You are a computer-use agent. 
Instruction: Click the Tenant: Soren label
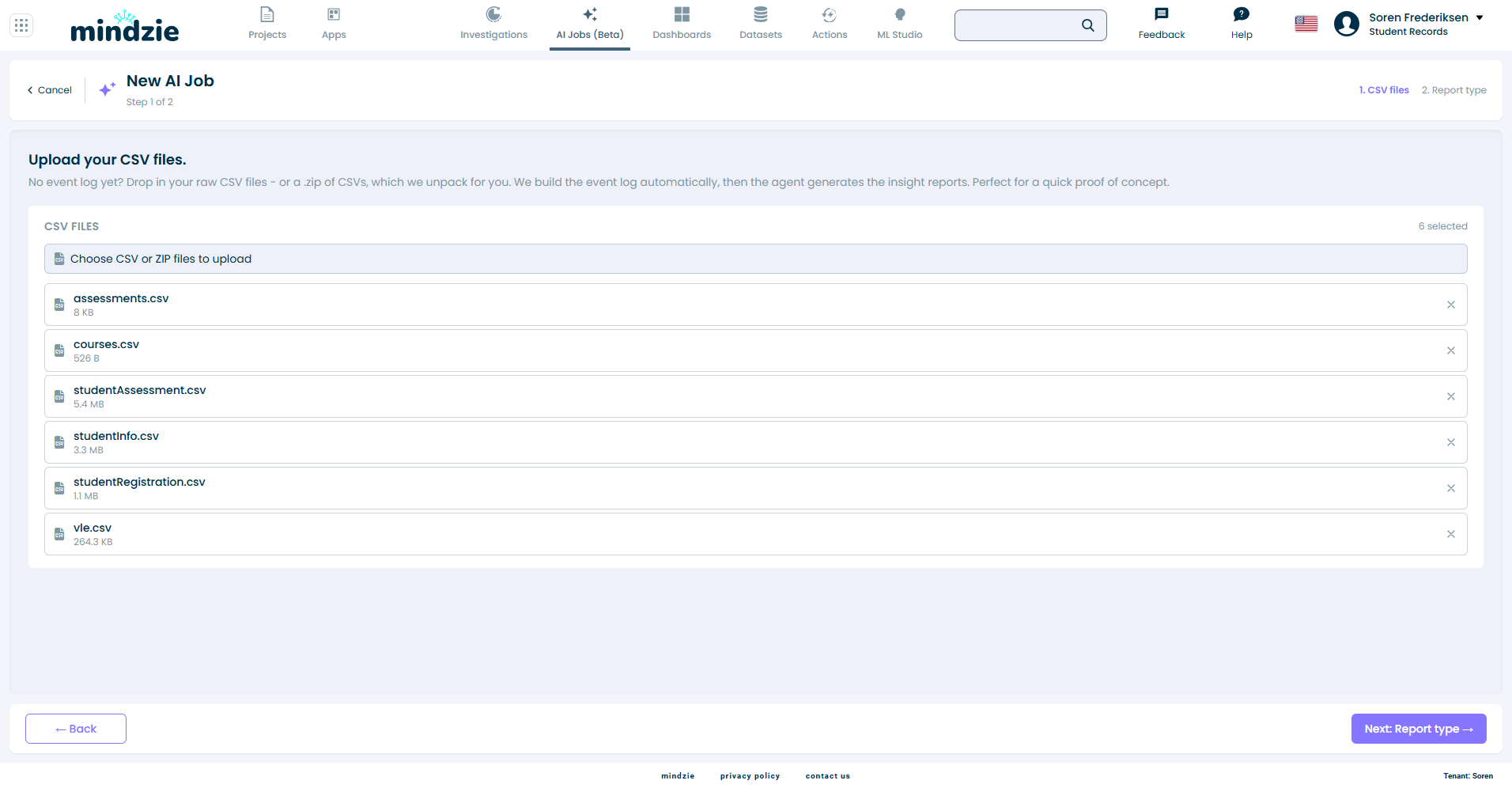click(x=1469, y=776)
